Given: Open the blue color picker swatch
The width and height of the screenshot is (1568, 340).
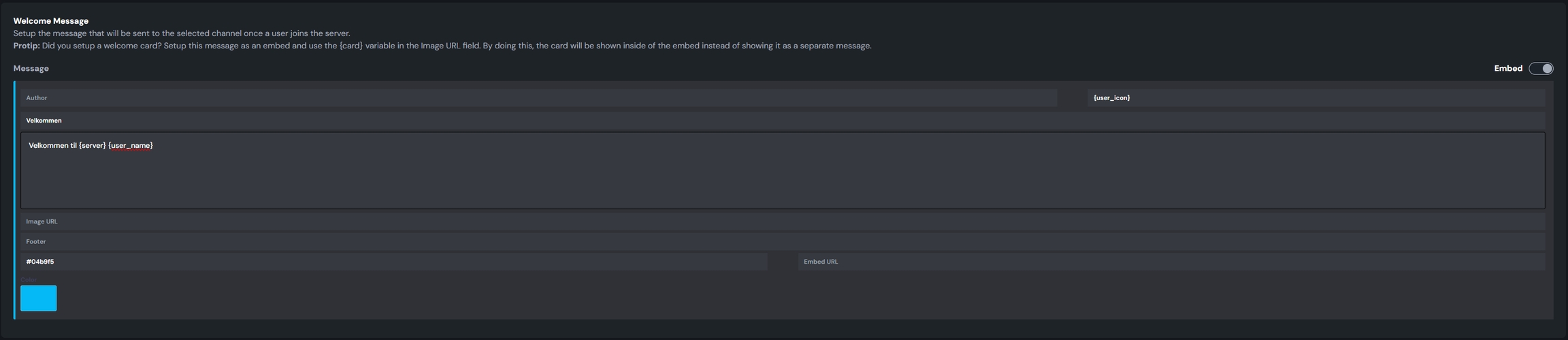Looking at the screenshot, I should [x=39, y=298].
